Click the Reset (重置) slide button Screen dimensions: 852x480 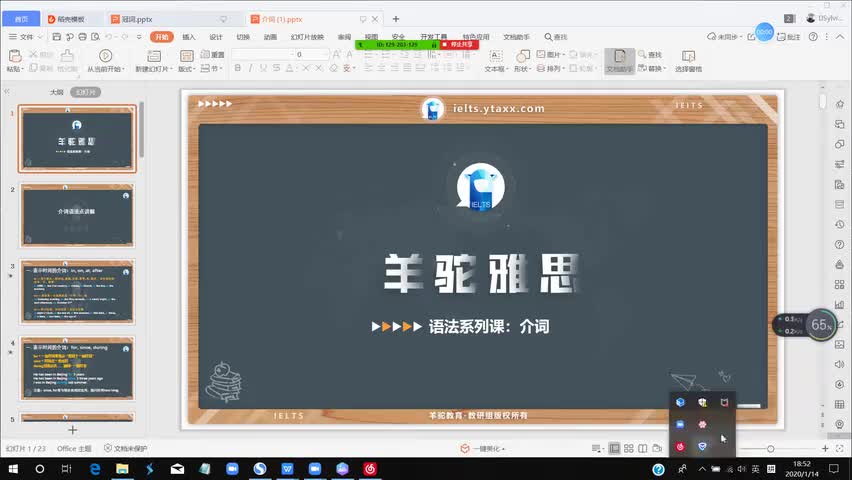tap(212, 54)
